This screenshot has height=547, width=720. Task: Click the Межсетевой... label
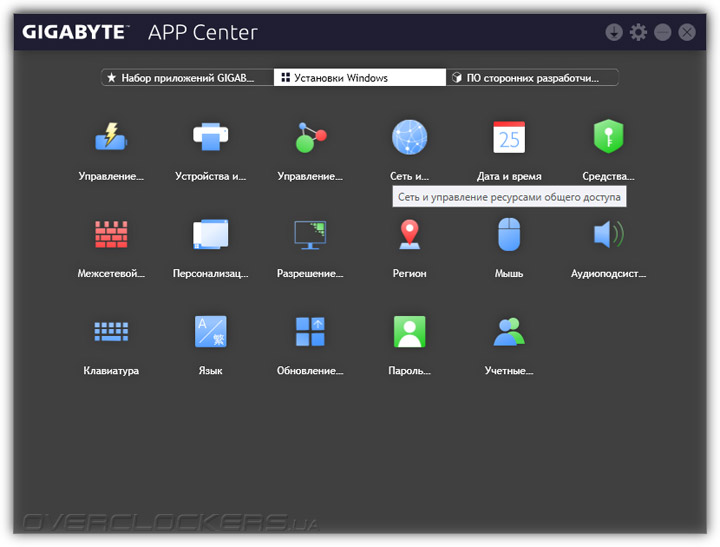(111, 273)
